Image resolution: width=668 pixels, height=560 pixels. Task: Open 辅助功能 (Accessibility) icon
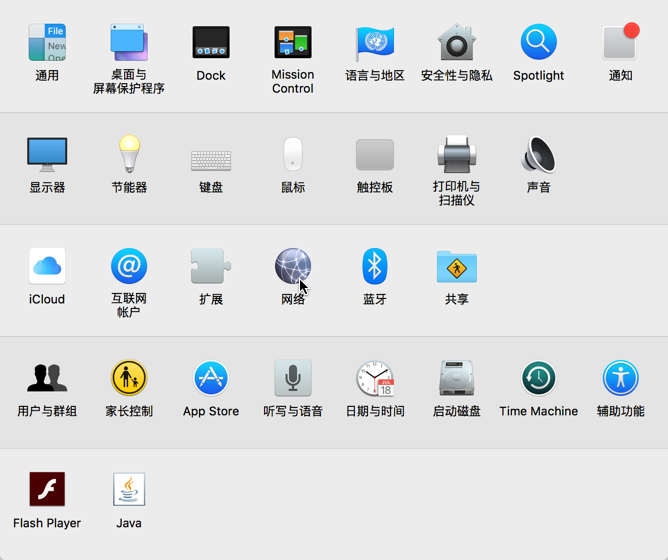pos(620,378)
